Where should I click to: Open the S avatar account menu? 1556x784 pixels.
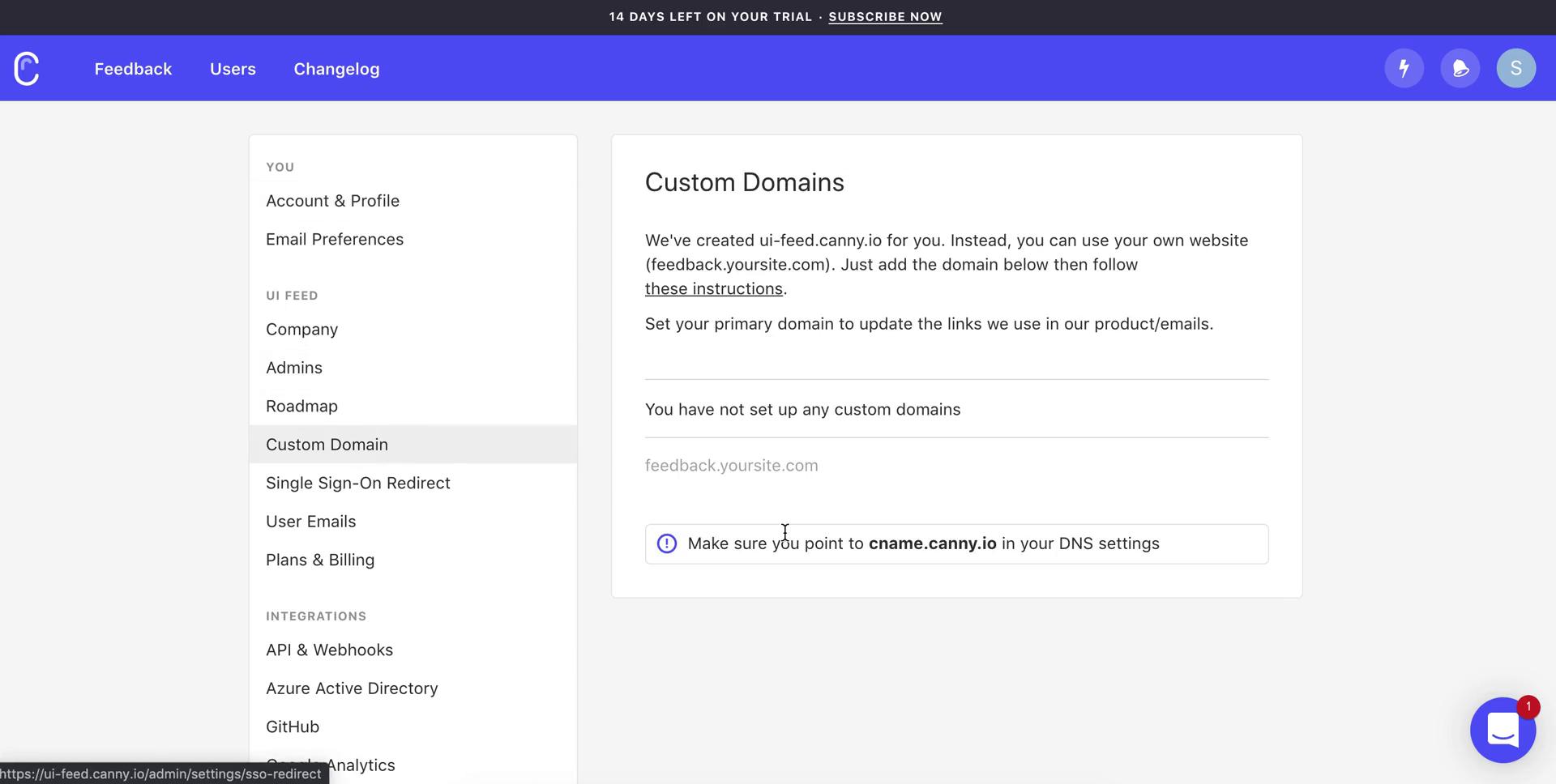(1516, 68)
